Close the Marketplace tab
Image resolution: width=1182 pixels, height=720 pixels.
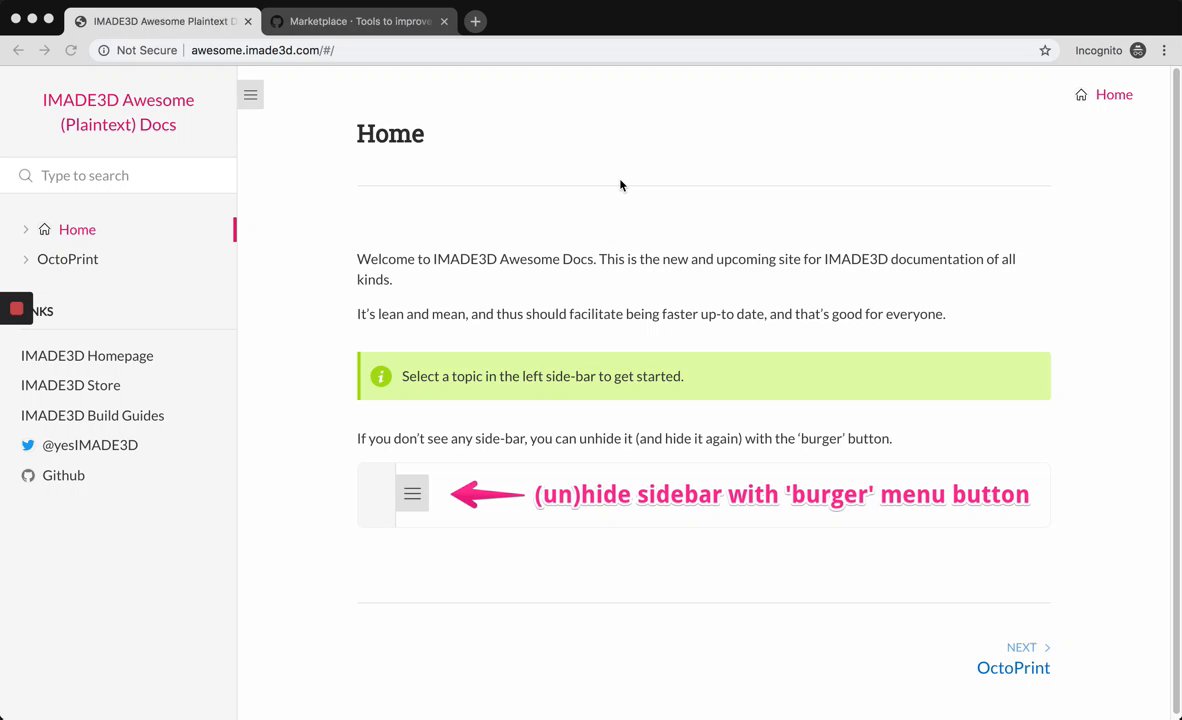point(444,21)
